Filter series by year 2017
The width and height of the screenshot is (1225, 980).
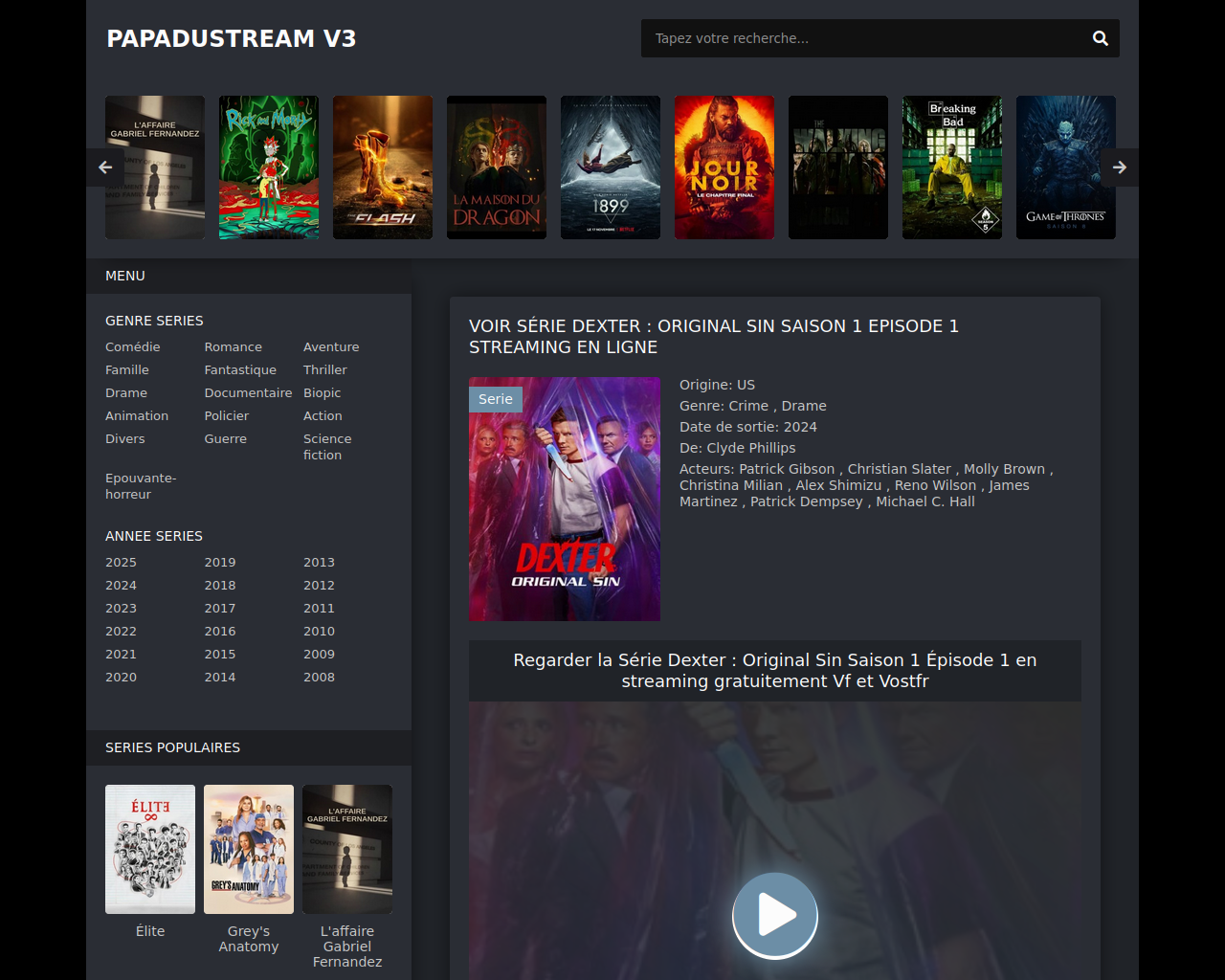coord(220,608)
